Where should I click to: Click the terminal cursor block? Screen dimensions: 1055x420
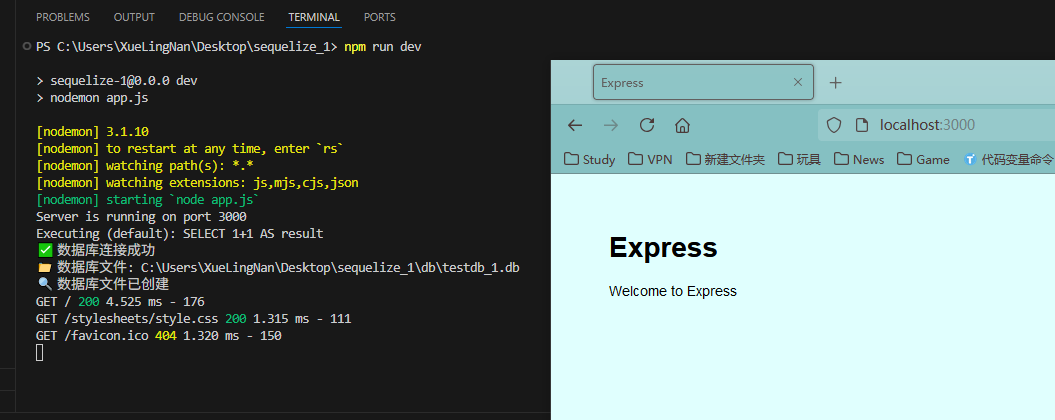point(40,352)
